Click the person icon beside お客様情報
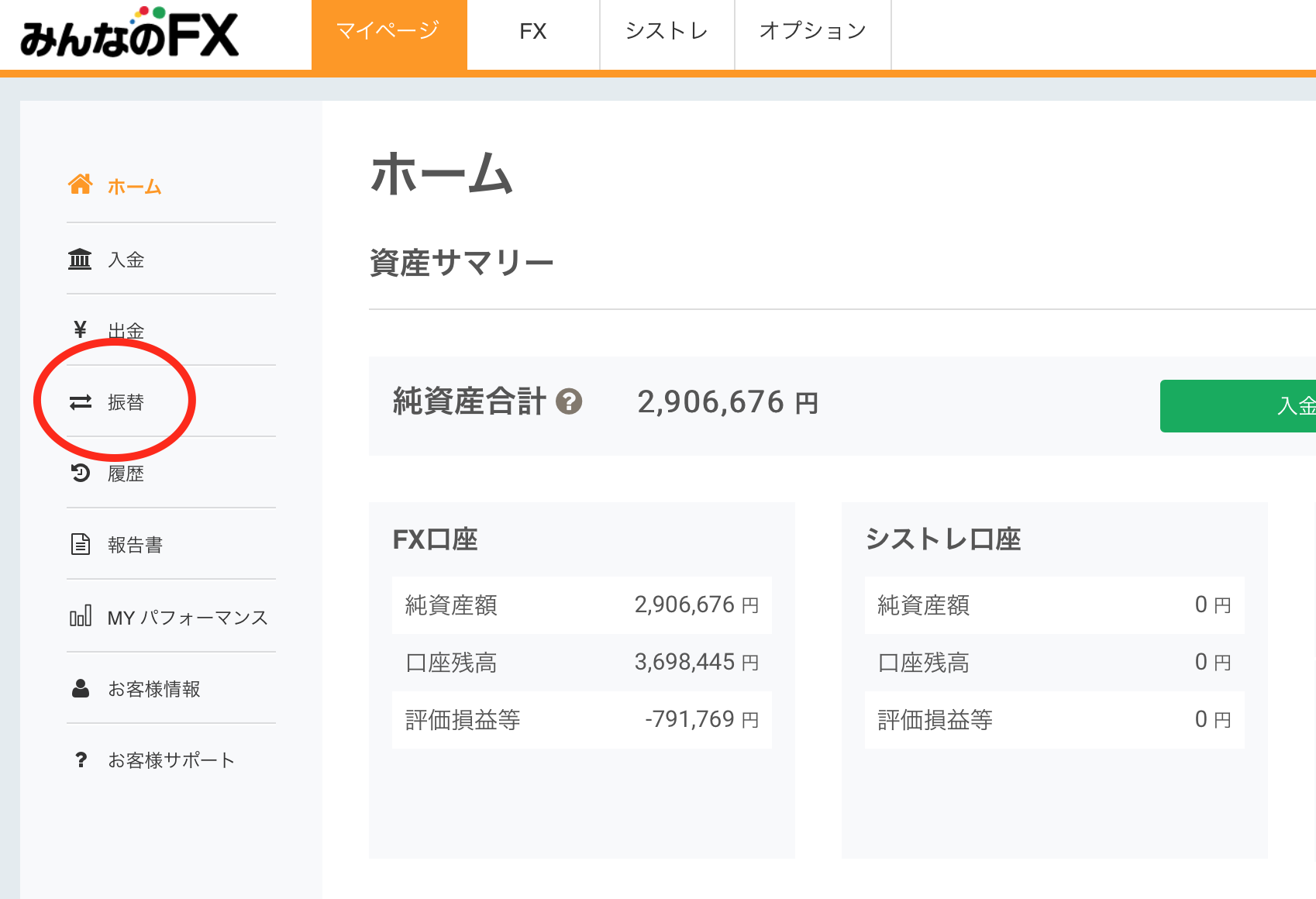Image resolution: width=1316 pixels, height=899 pixels. point(81,688)
